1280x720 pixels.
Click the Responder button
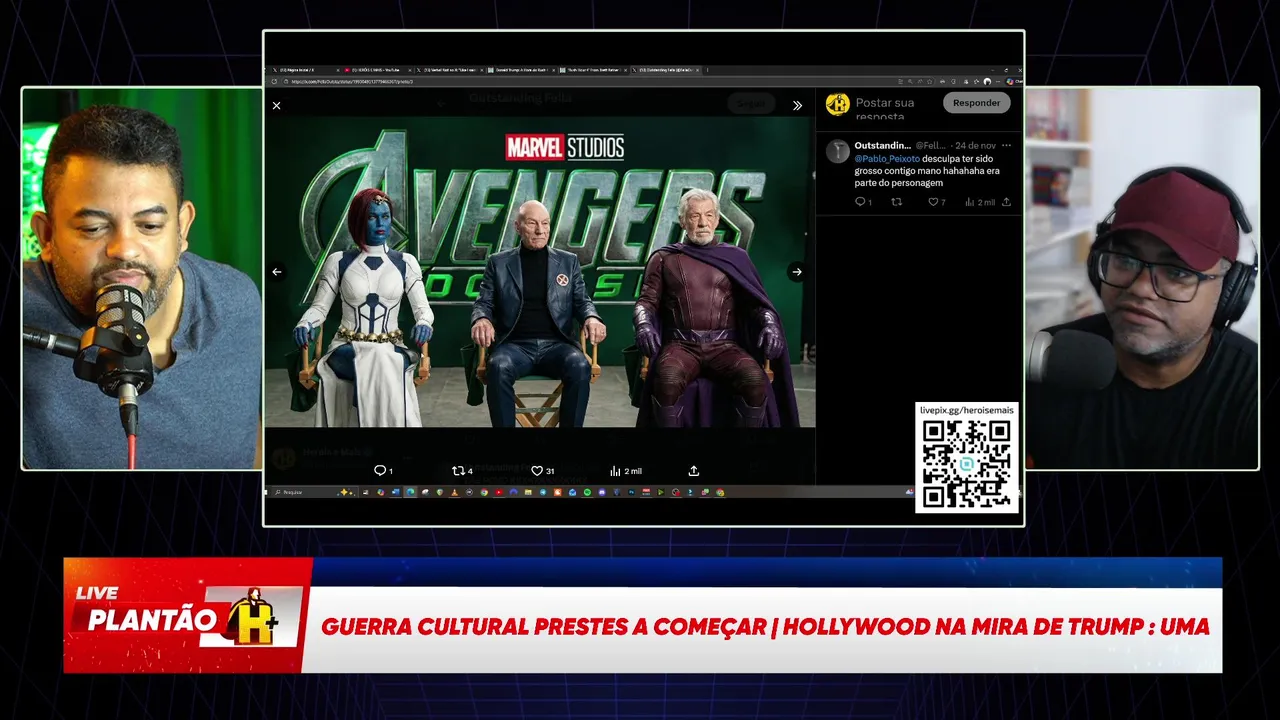tap(976, 103)
